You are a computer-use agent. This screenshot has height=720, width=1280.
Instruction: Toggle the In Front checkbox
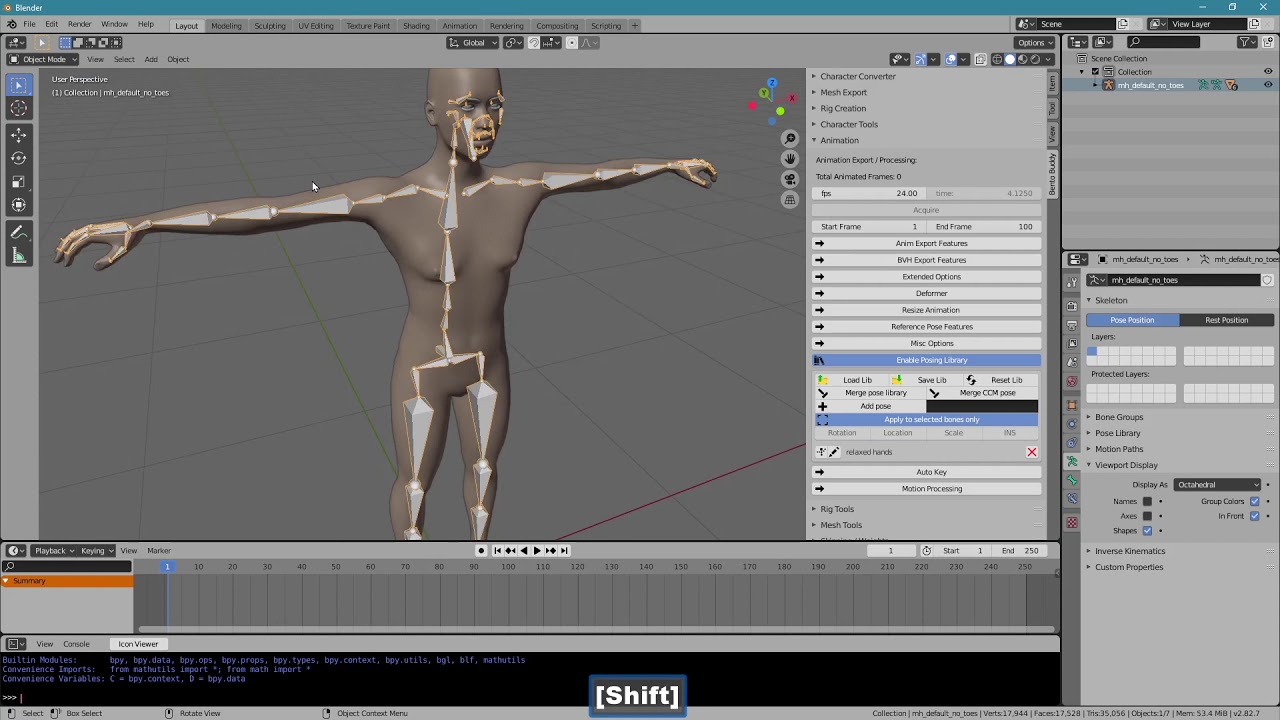click(x=1254, y=516)
